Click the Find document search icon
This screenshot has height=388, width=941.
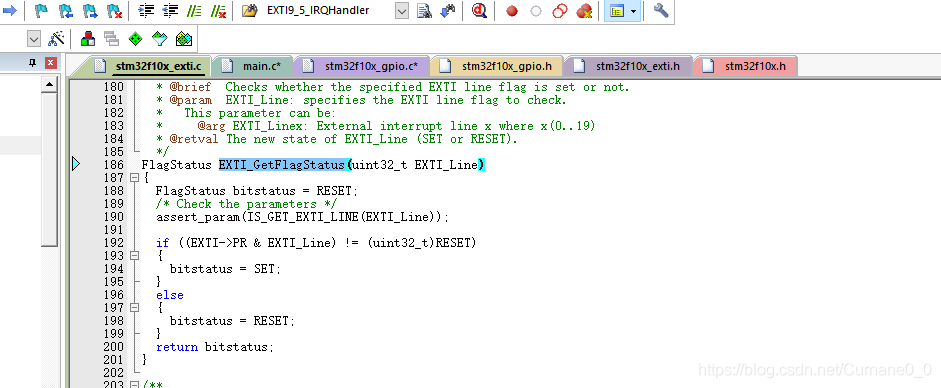pos(424,10)
